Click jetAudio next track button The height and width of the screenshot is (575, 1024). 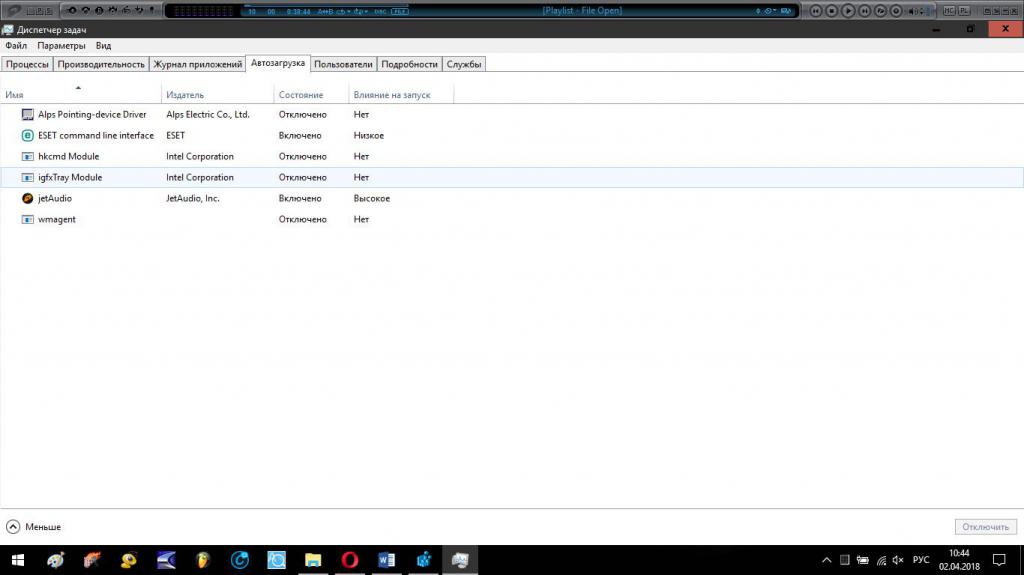(x=864, y=10)
